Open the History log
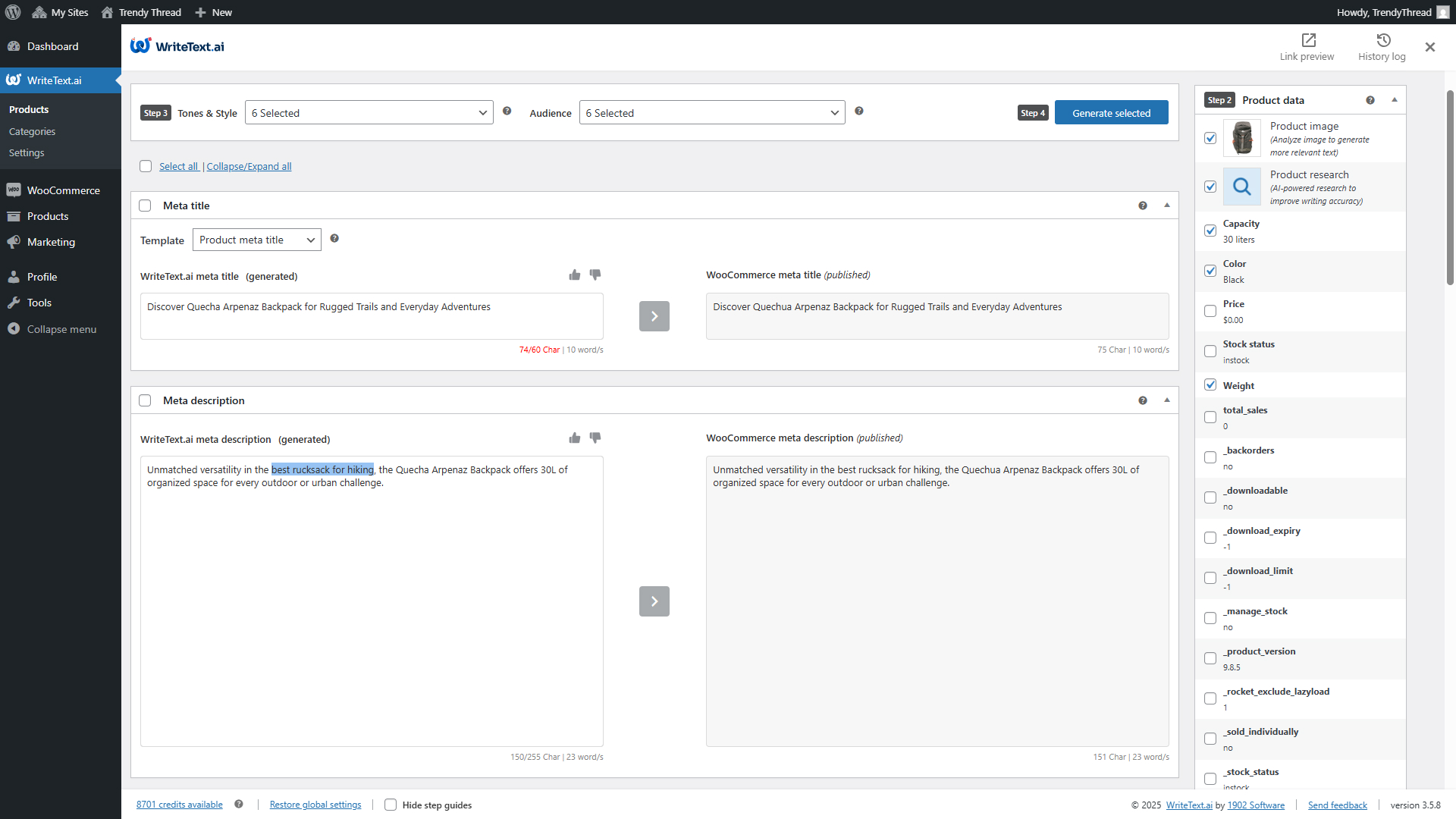Image resolution: width=1456 pixels, height=819 pixels. 1381,45
